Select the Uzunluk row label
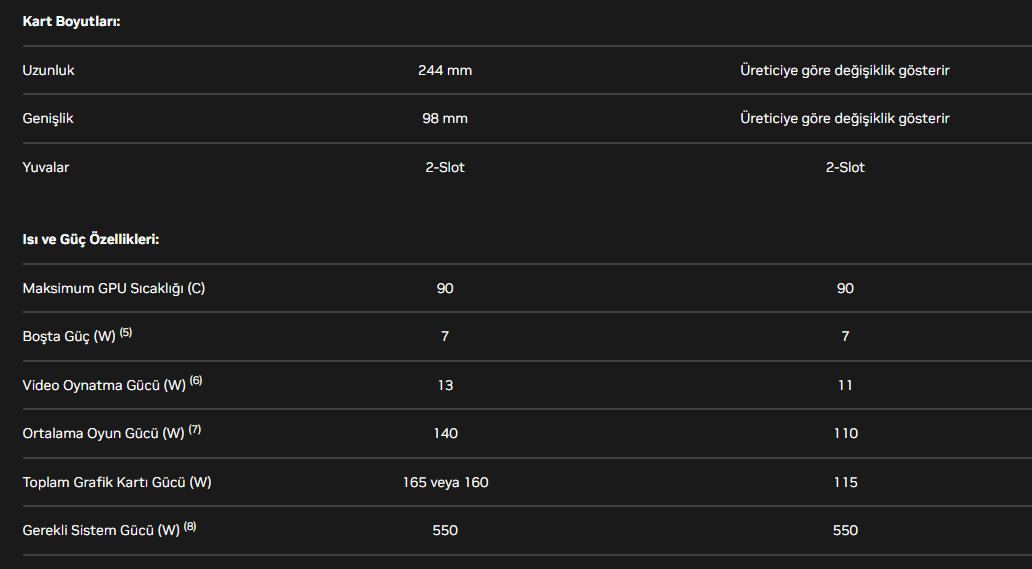This screenshot has width=1032, height=569. coord(49,71)
